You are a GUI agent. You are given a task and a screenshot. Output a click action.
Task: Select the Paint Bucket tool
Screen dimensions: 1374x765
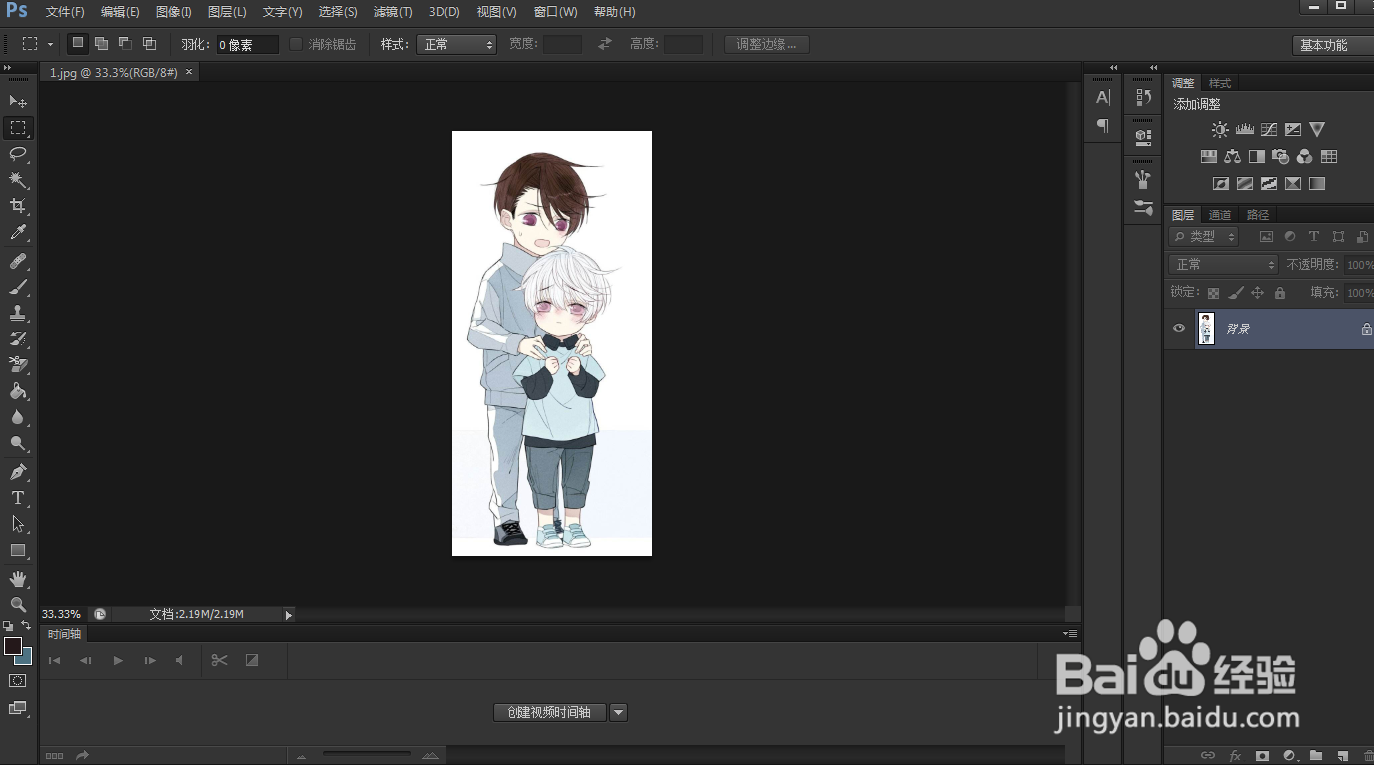point(18,391)
